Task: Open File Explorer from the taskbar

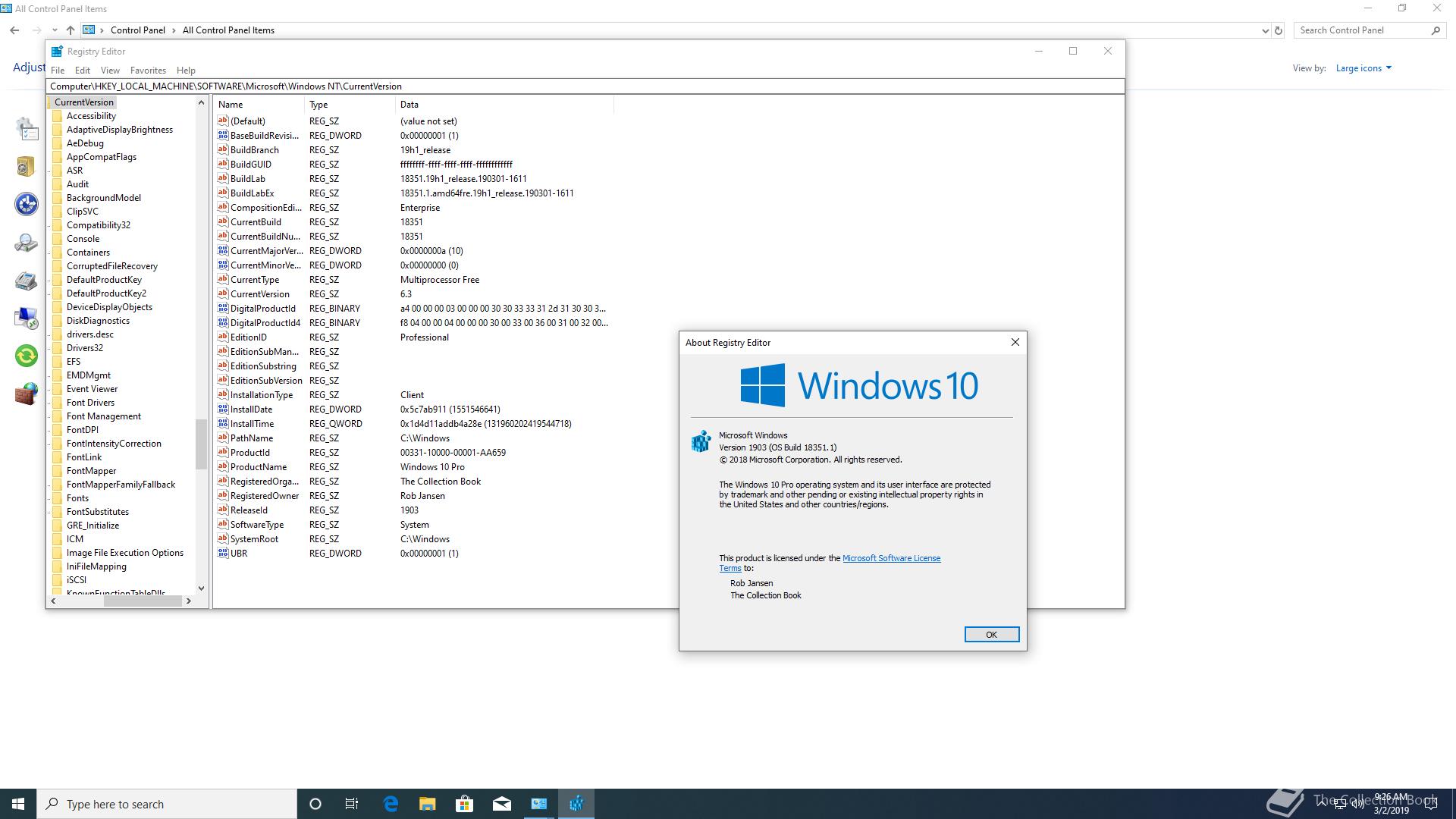Action: (x=428, y=804)
